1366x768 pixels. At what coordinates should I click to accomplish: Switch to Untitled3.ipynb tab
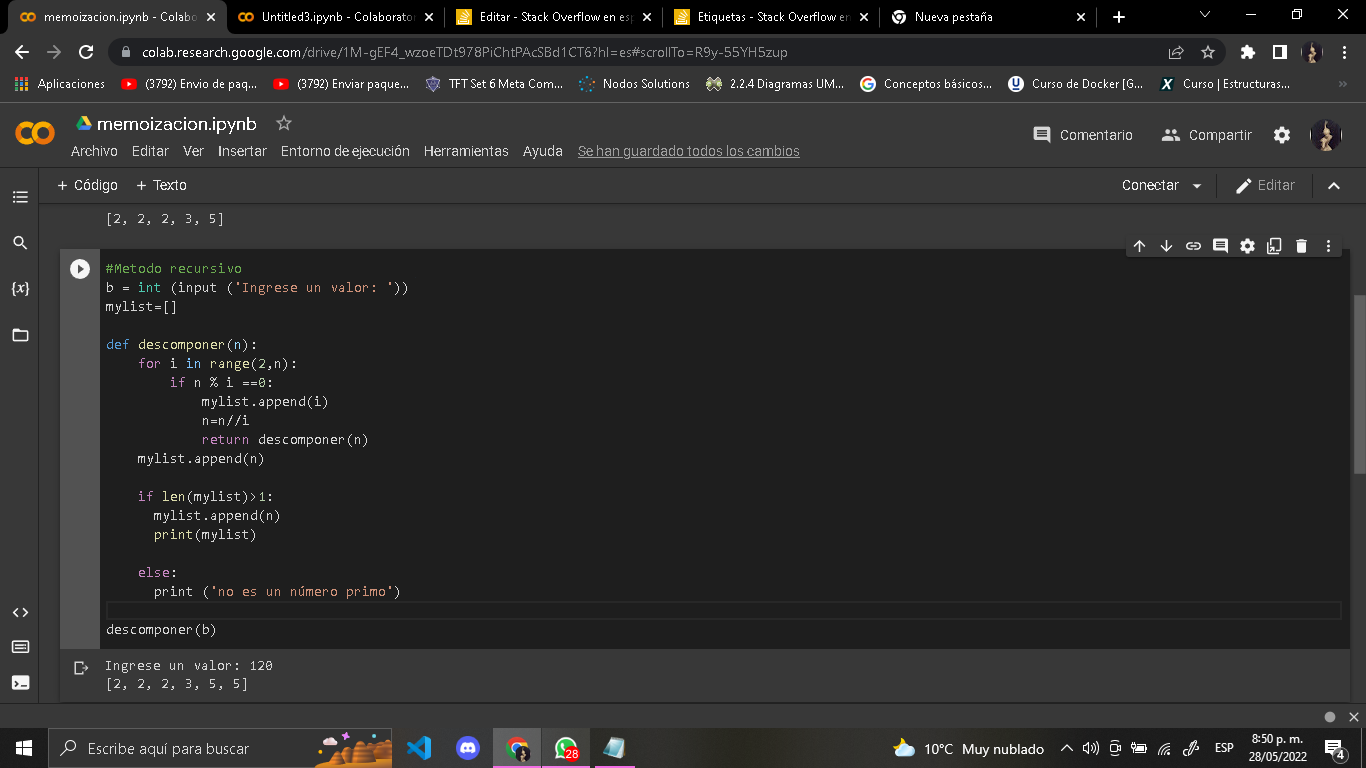334,17
